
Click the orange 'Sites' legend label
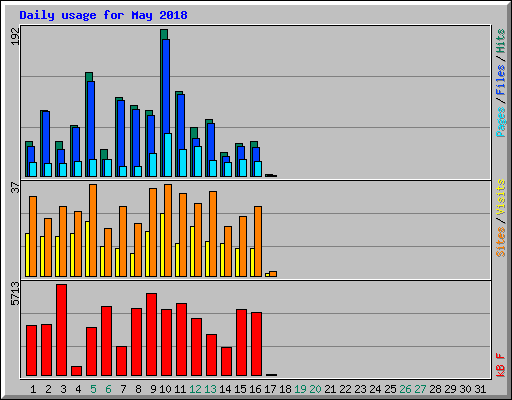click(500, 242)
